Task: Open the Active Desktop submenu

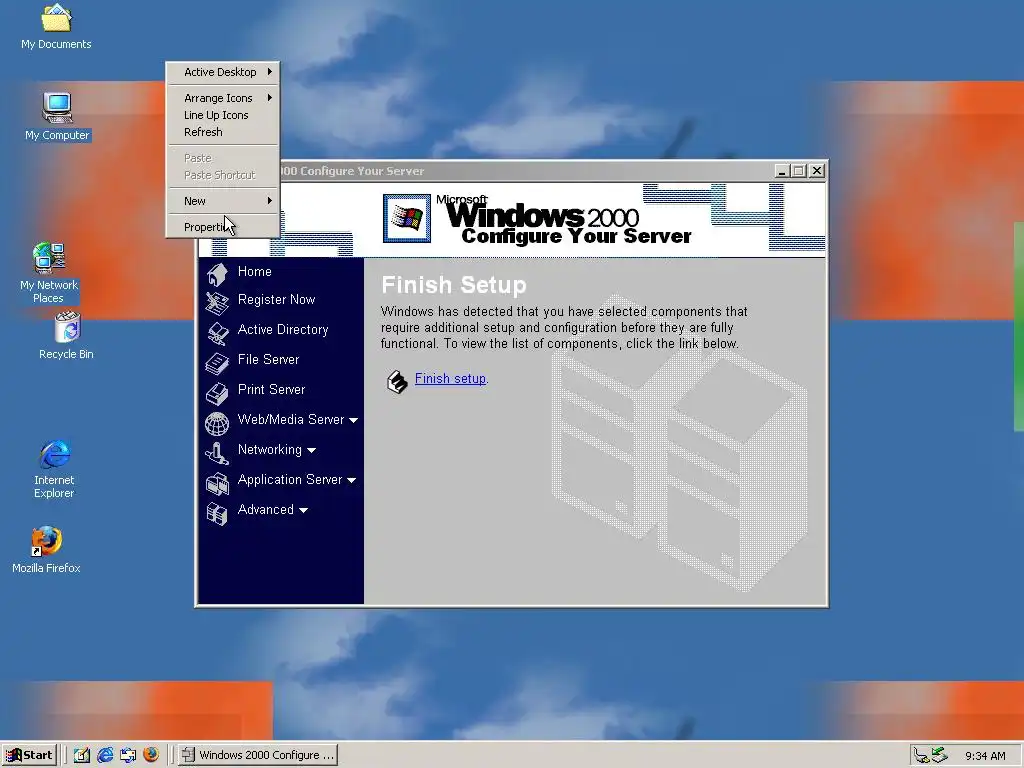Action: tap(223, 72)
